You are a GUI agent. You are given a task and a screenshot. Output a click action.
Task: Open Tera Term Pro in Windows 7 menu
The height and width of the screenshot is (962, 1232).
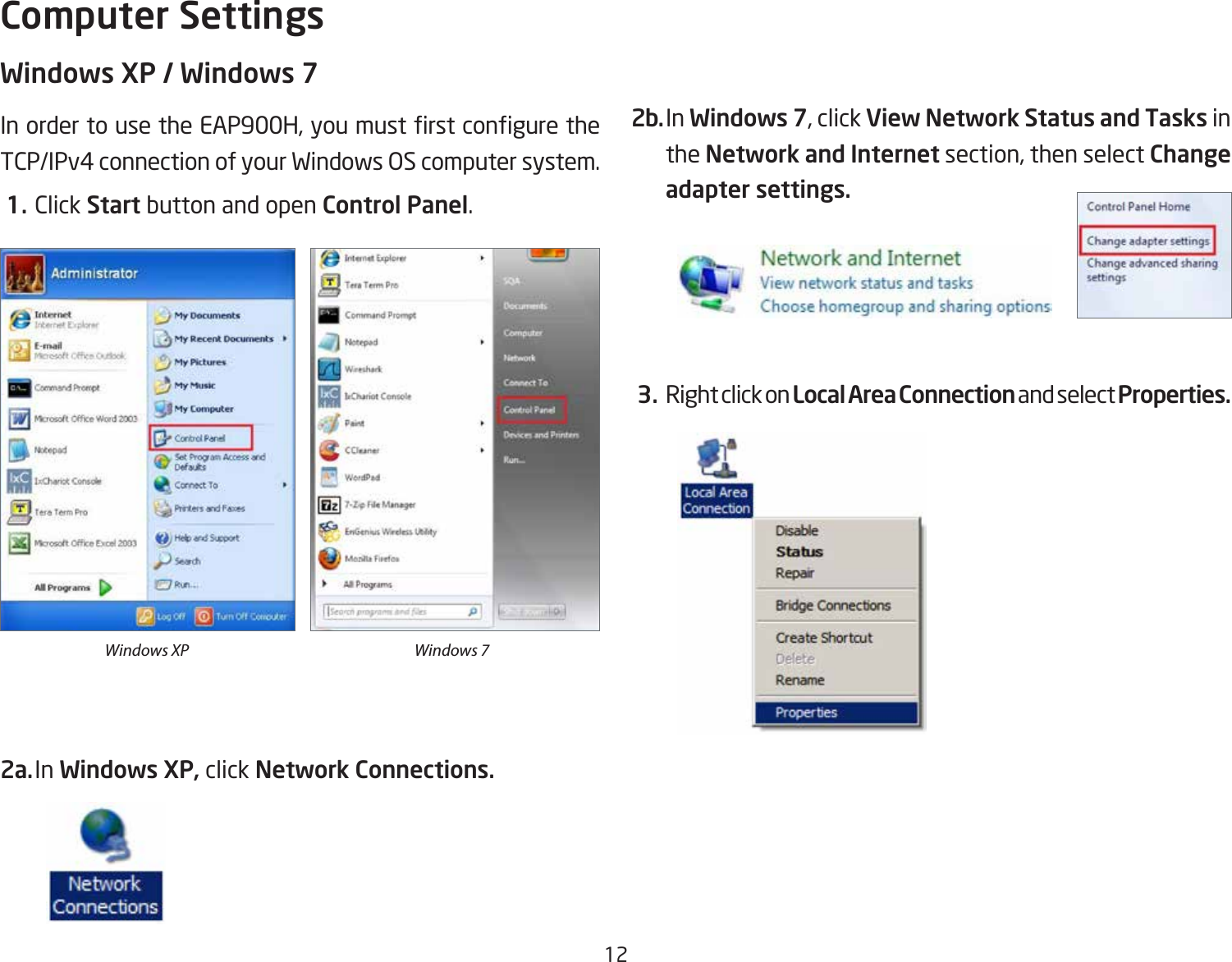(360, 285)
